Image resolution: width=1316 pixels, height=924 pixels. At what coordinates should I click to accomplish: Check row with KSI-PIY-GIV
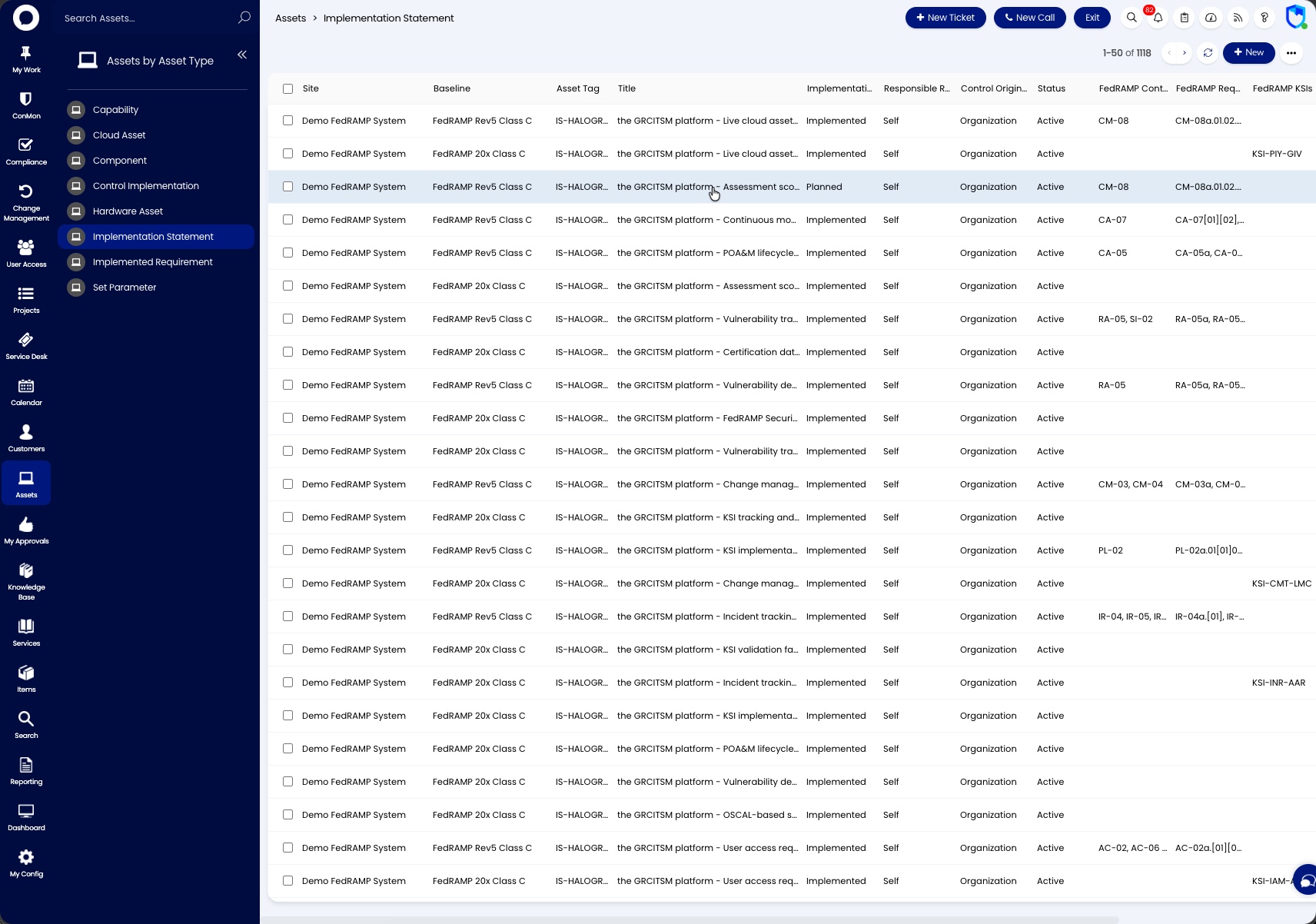tap(287, 154)
